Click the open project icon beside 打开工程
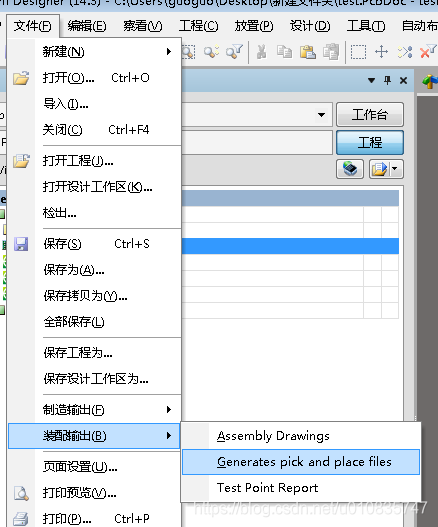 21,161
